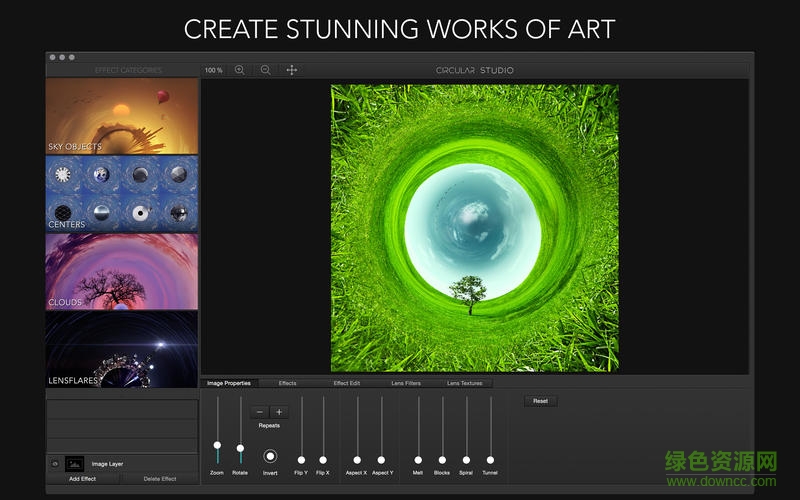Open the Clouds effect category
The width and height of the screenshot is (800, 500).
coord(121,271)
